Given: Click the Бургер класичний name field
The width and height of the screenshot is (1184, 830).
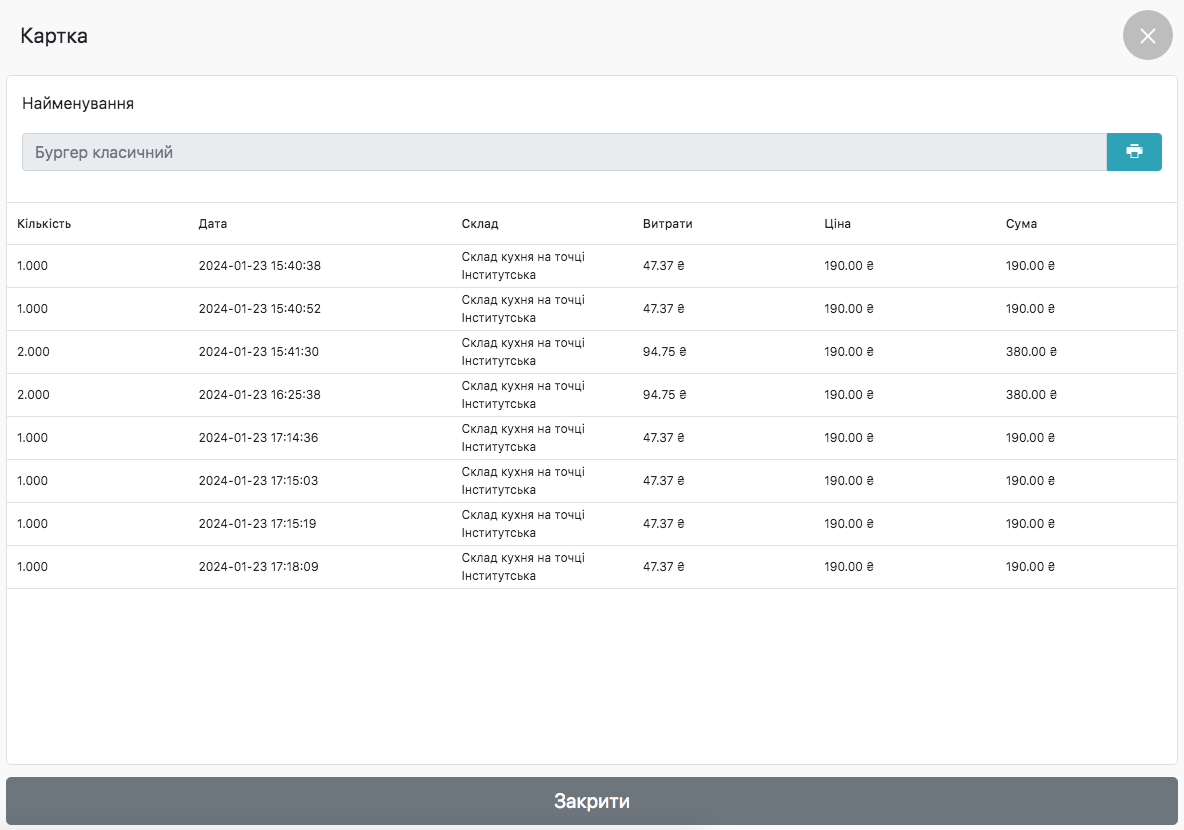Looking at the screenshot, I should [x=563, y=152].
